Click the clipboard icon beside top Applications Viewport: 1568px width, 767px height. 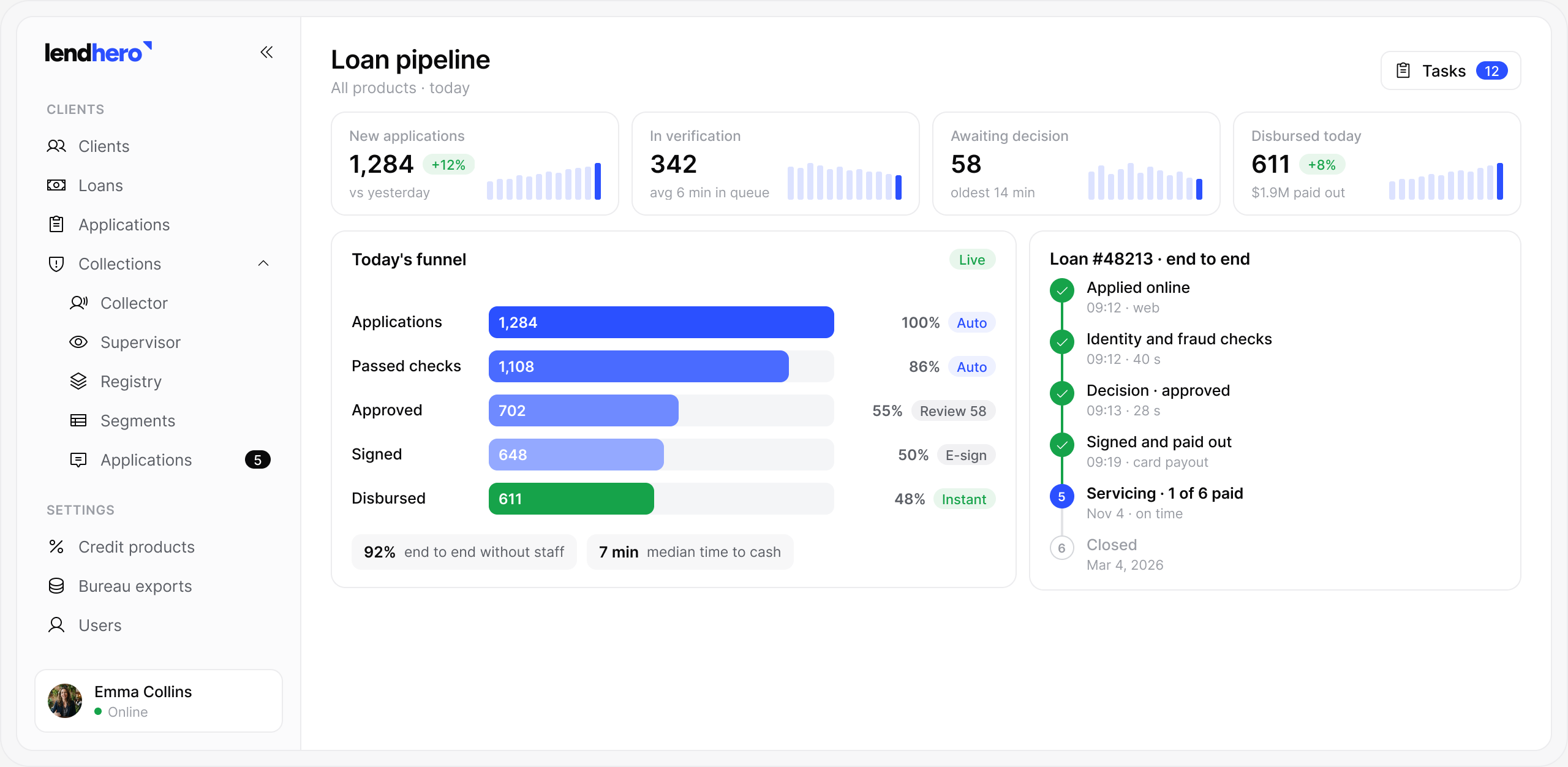56,225
